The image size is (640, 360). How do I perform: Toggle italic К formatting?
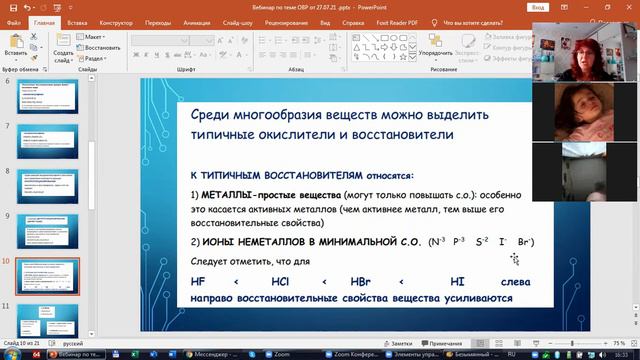(x=146, y=54)
